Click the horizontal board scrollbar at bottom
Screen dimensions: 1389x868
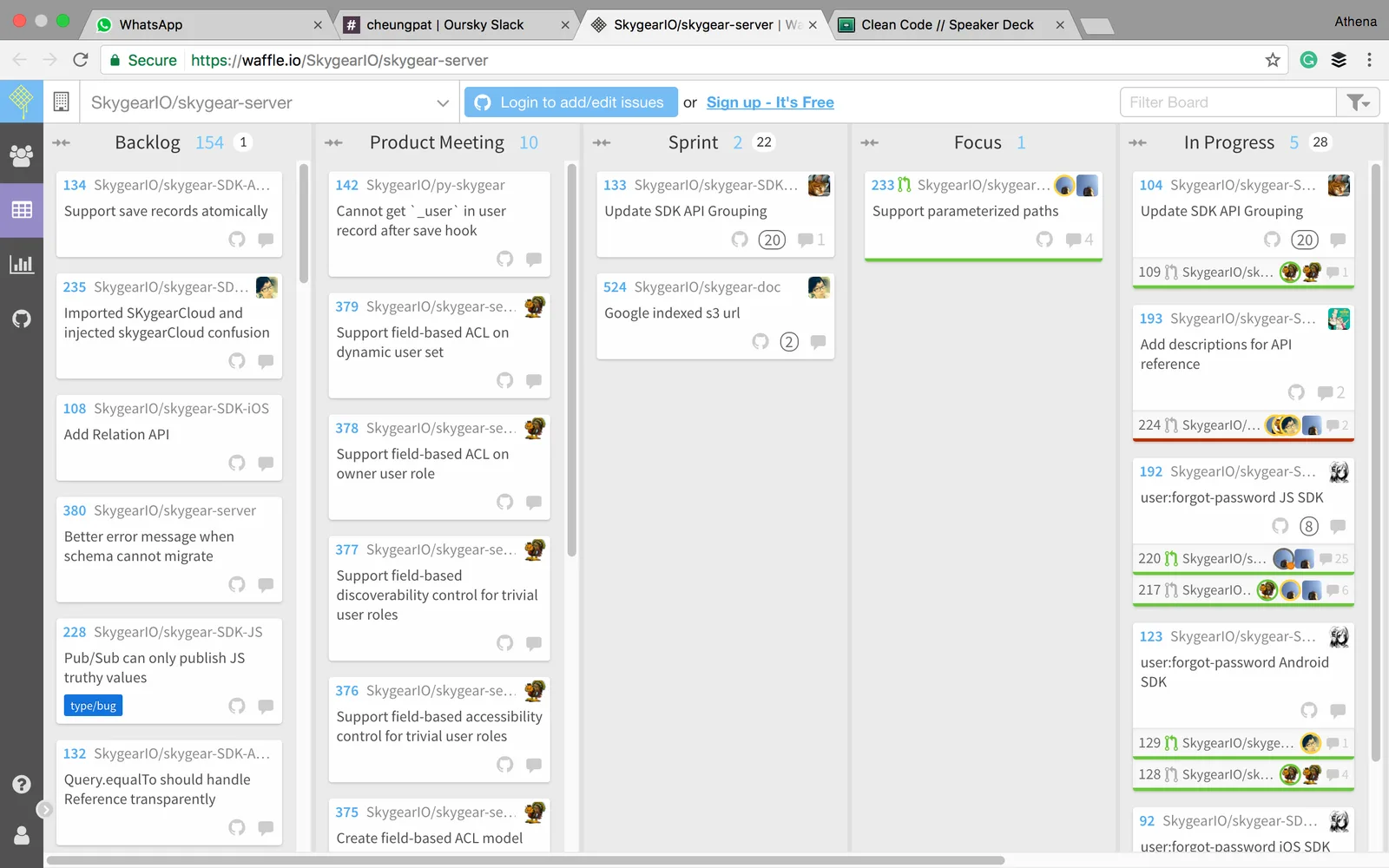pyautogui.click(x=525, y=860)
